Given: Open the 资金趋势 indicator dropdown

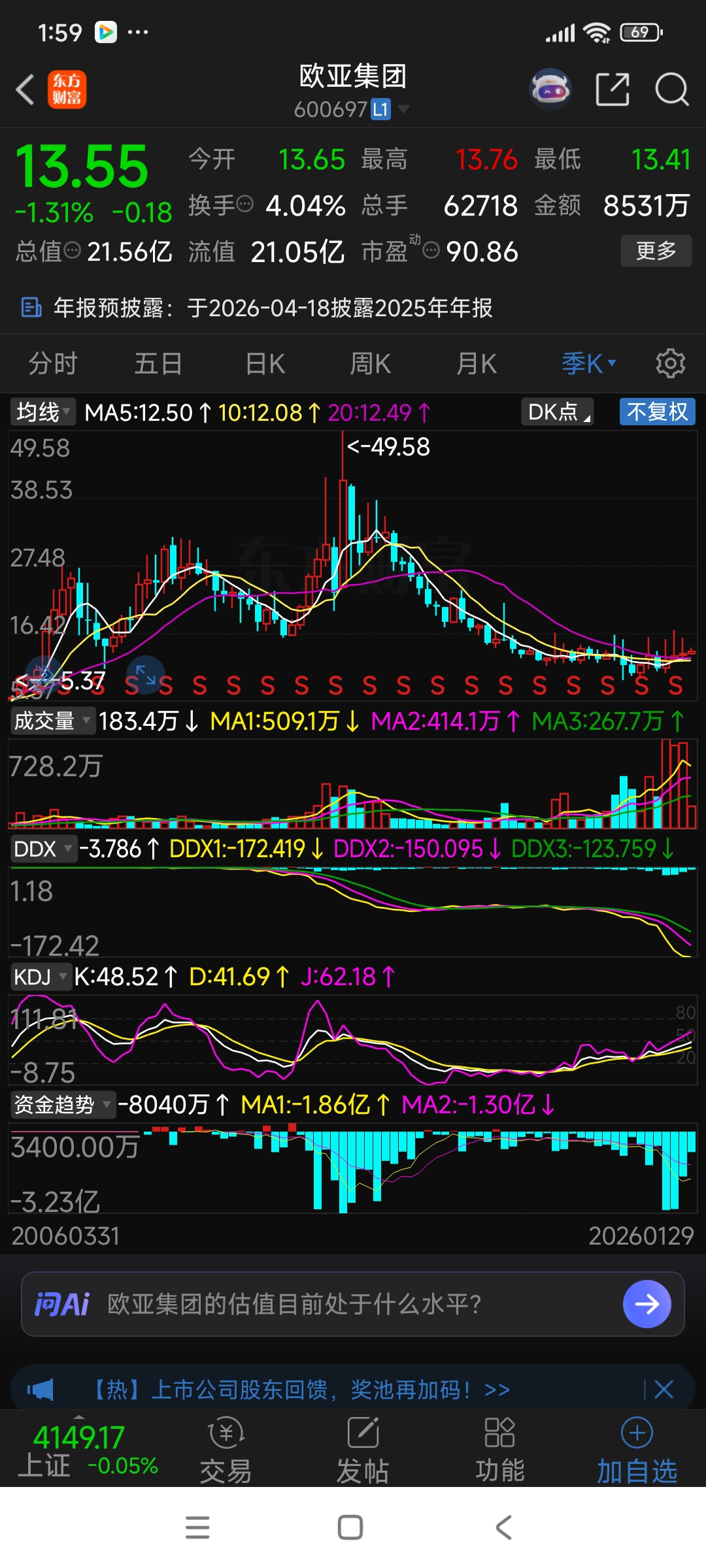Looking at the screenshot, I should [63, 1105].
